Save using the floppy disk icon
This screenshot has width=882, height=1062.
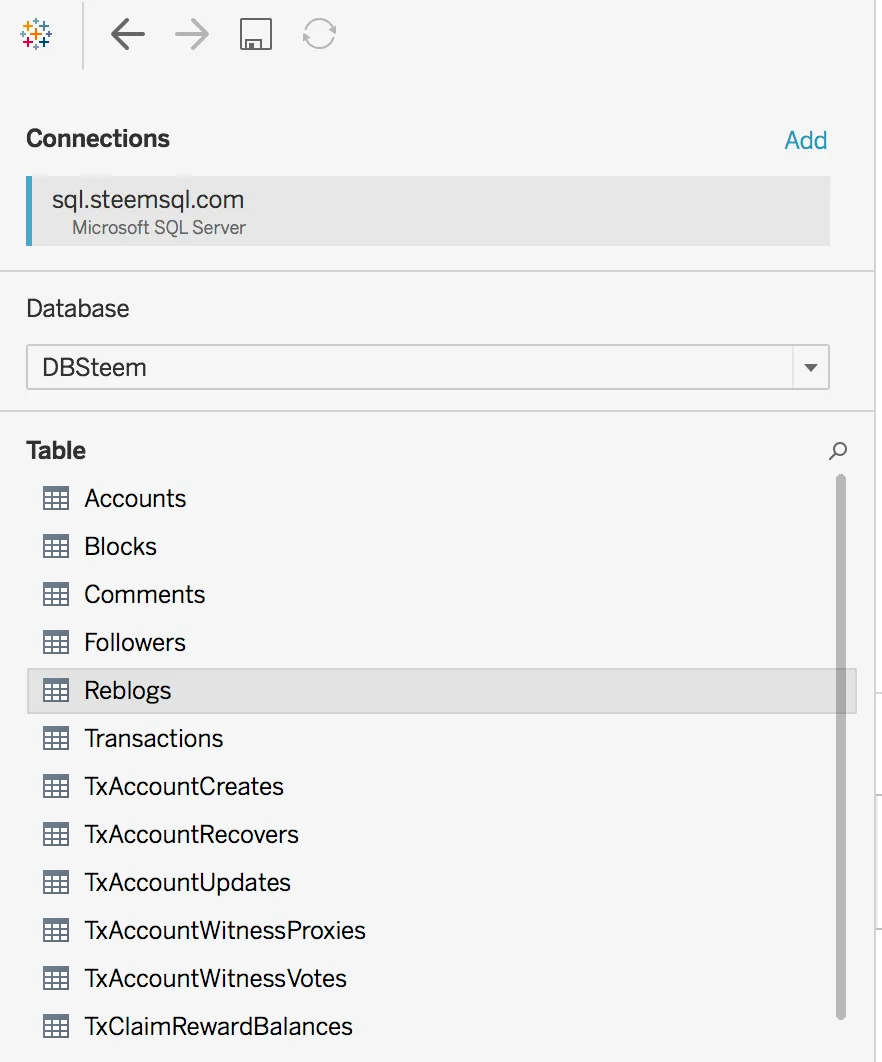[255, 34]
